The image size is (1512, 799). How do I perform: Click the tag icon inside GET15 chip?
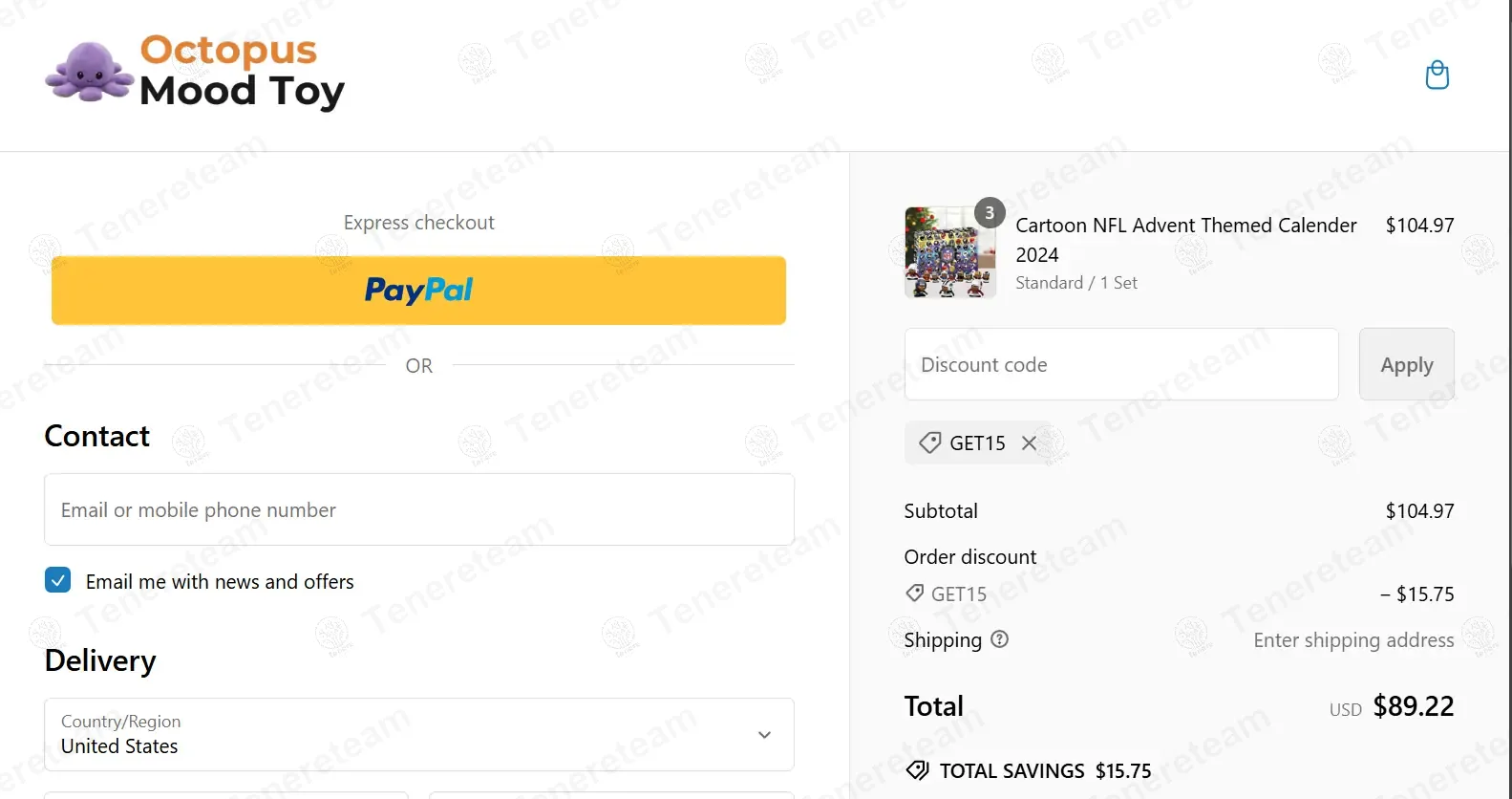point(929,443)
